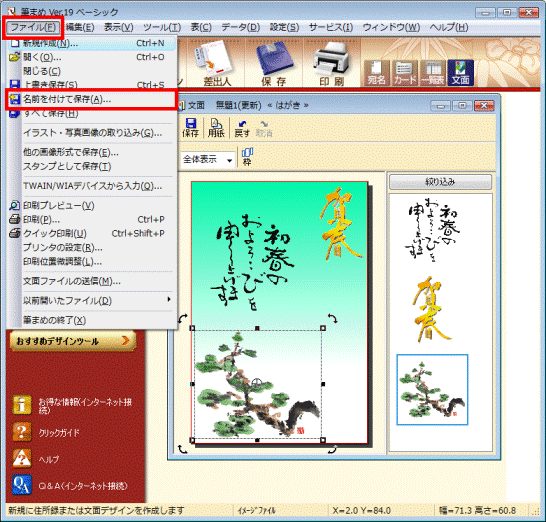The width and height of the screenshot is (546, 522).
Task: Select 文面ファイルの送信(M) entry
Action: 92,281
